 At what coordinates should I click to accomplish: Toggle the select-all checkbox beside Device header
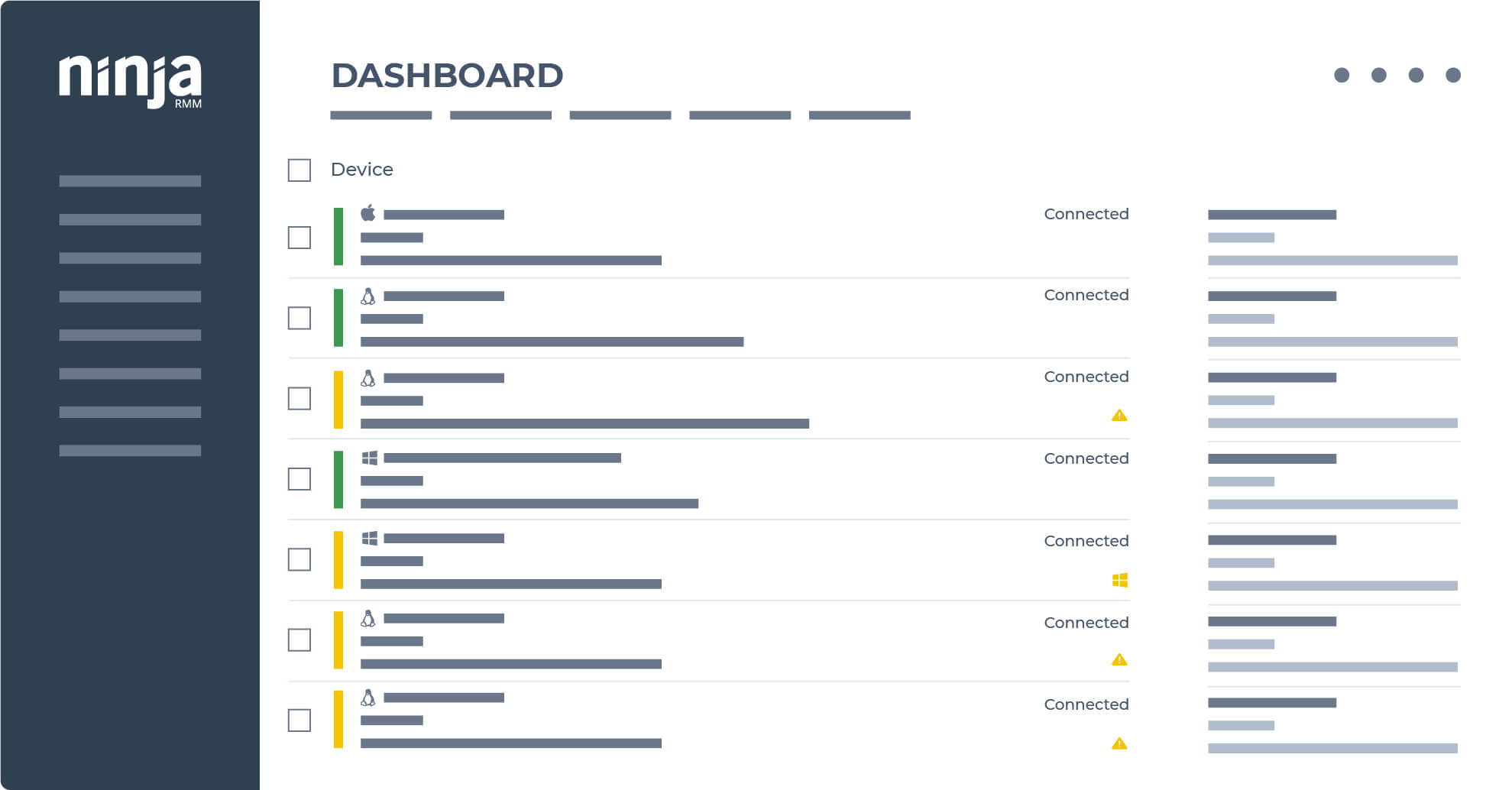(x=299, y=170)
